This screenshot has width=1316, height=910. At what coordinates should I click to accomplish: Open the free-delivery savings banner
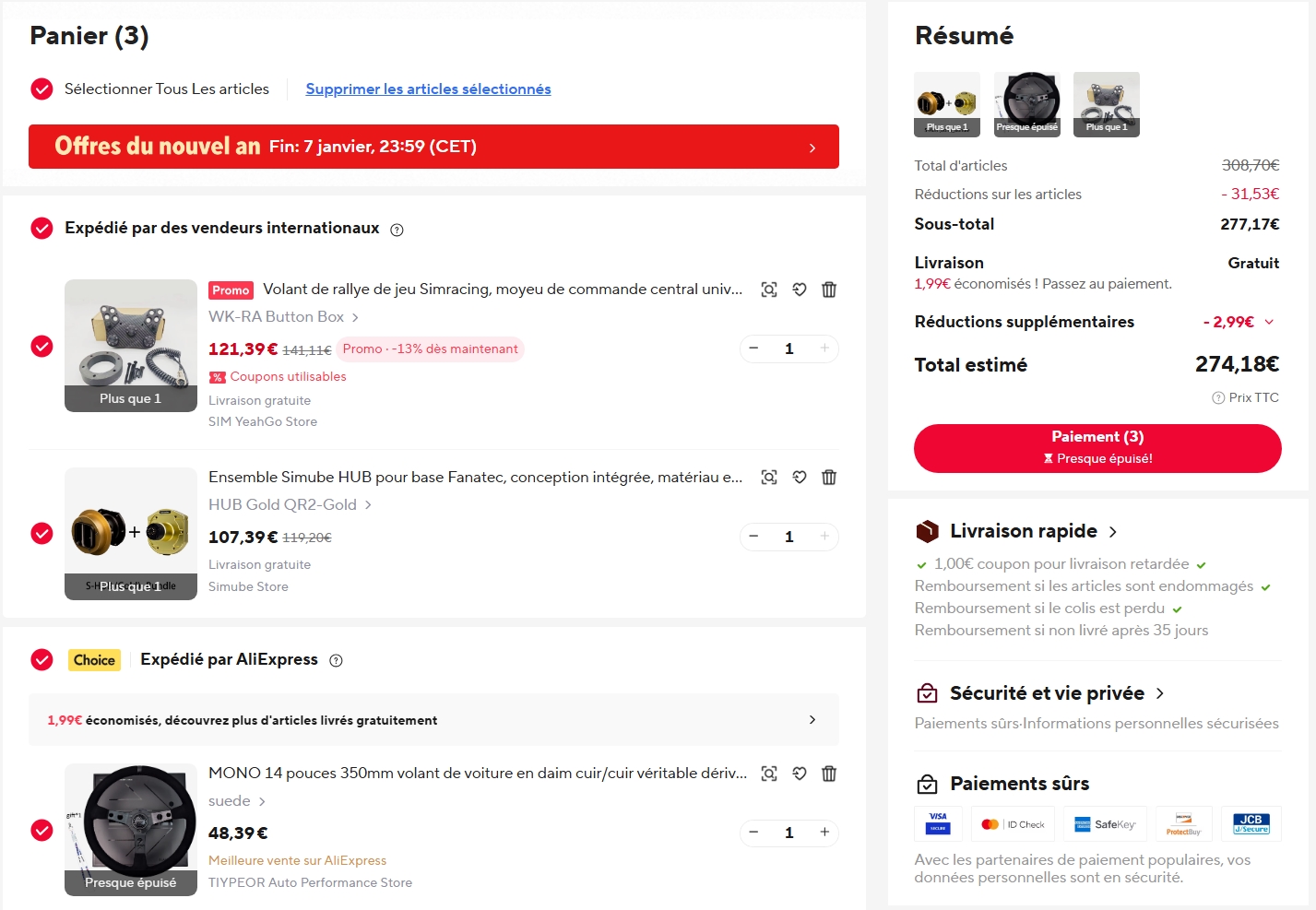point(433,720)
